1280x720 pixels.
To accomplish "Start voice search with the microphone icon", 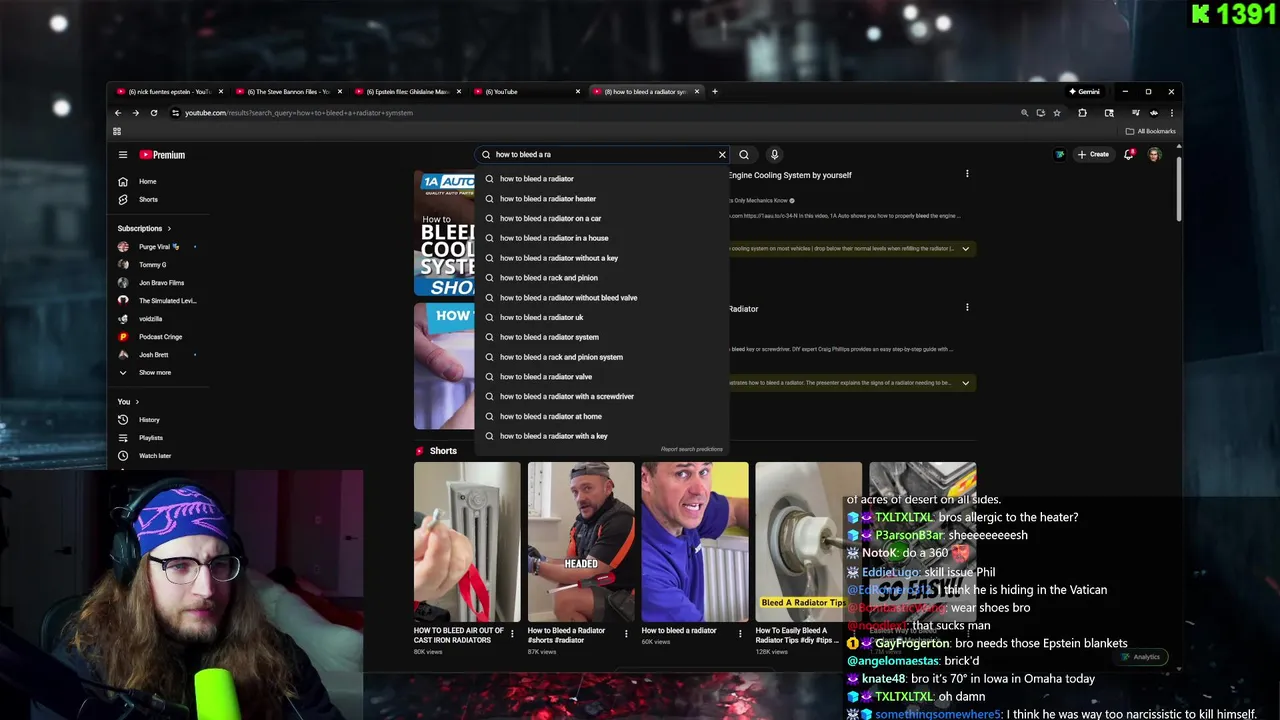I will click(774, 155).
